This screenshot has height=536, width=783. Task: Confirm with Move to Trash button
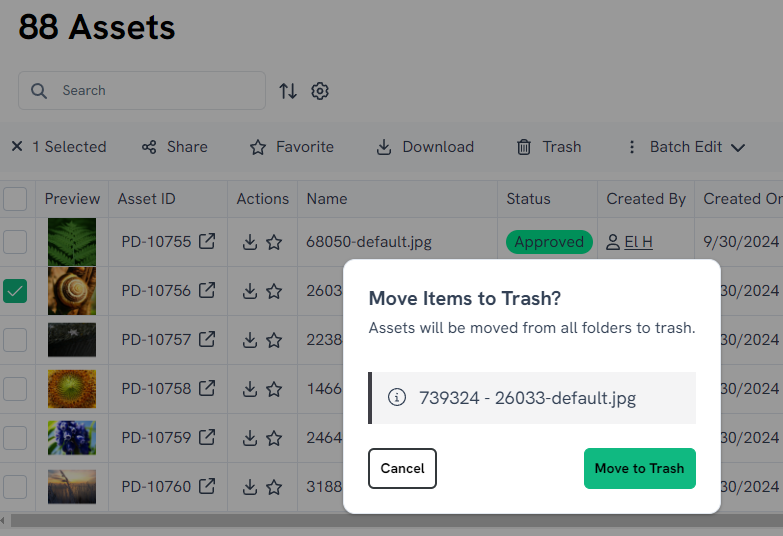click(639, 468)
